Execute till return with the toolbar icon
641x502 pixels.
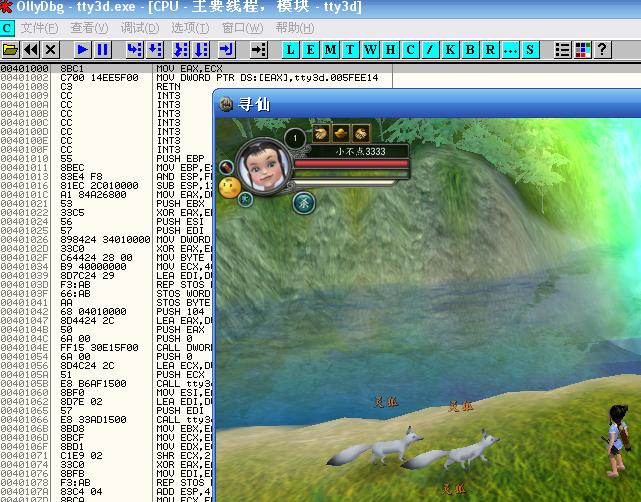click(226, 50)
